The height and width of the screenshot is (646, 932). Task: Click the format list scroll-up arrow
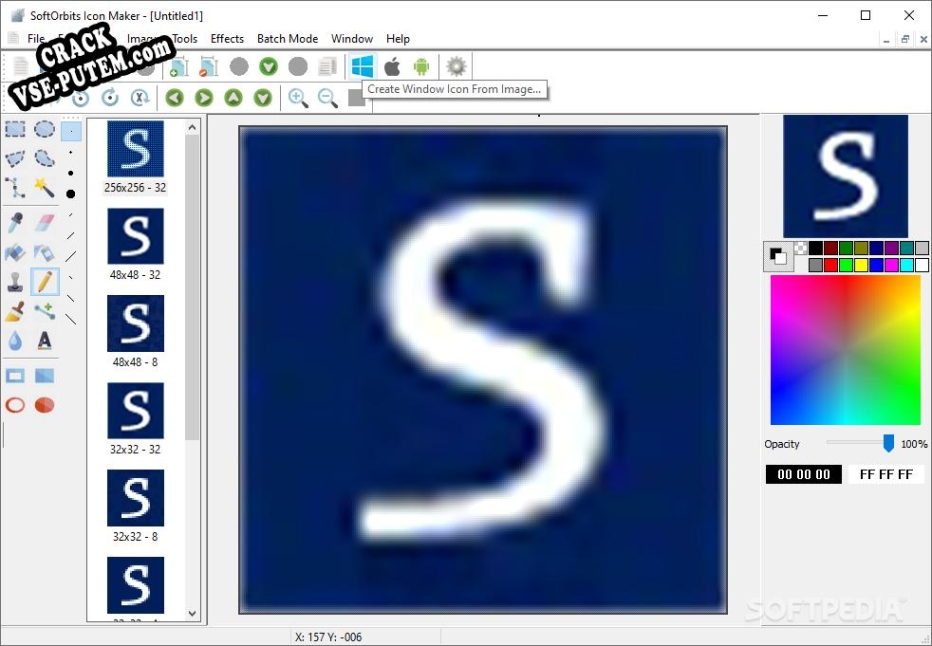click(x=192, y=127)
